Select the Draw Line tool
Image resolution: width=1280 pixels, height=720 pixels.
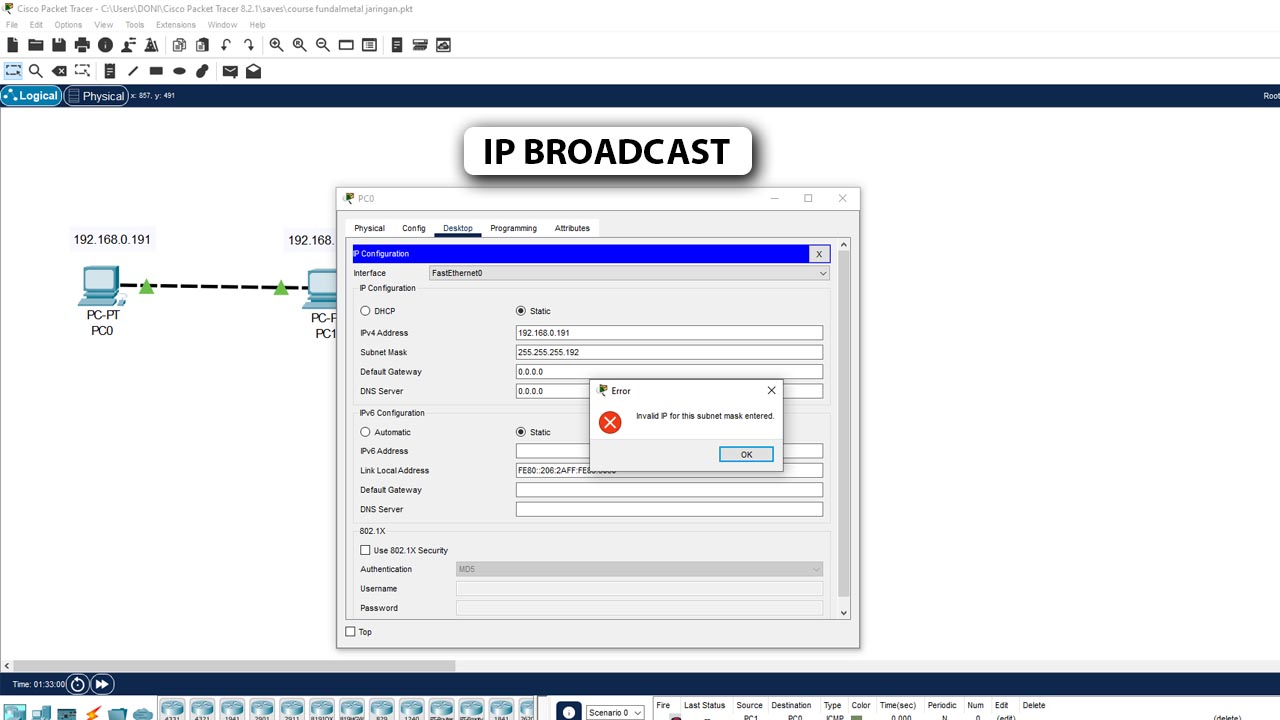pos(133,71)
